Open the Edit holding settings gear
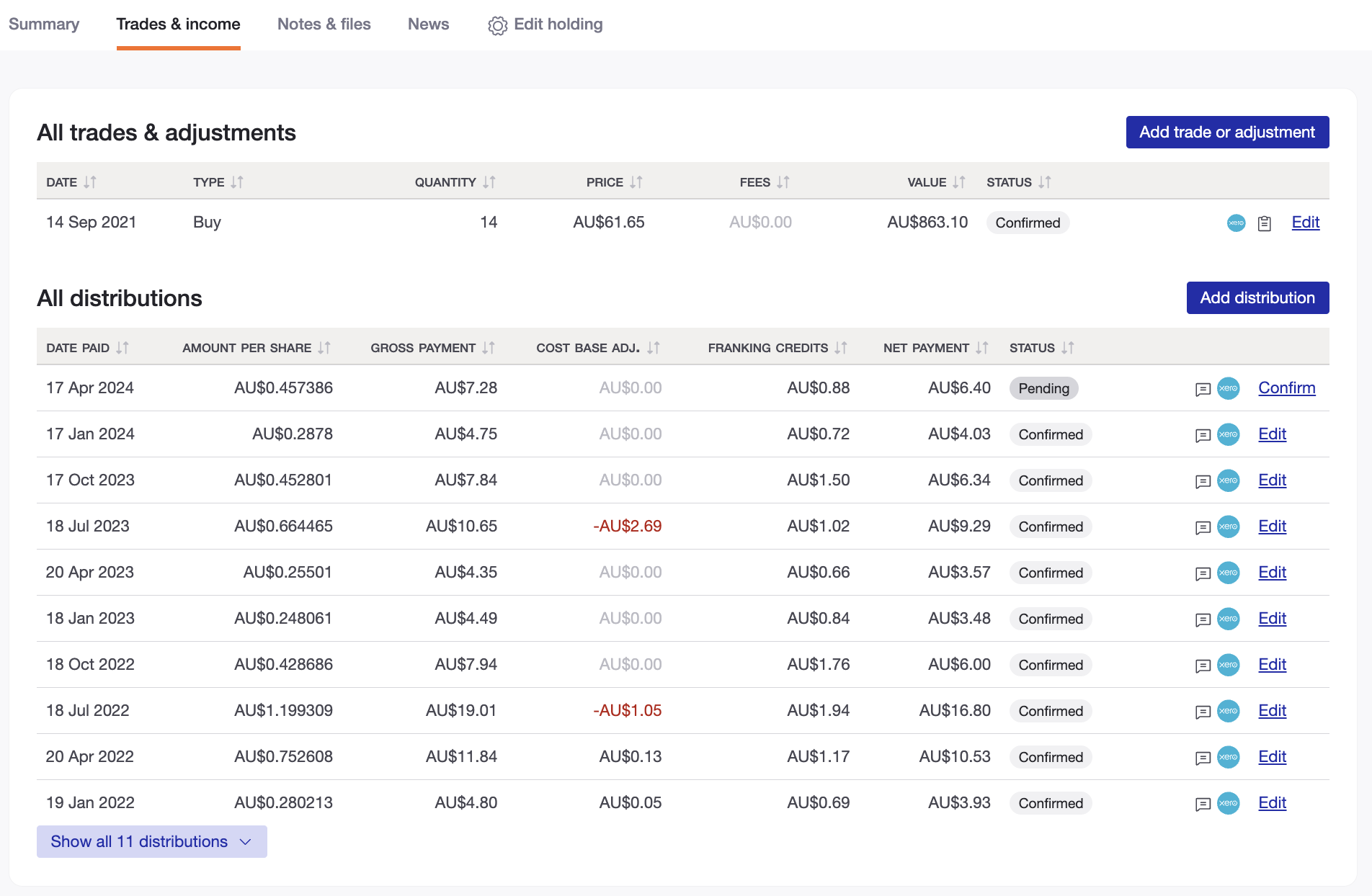 pyautogui.click(x=497, y=24)
